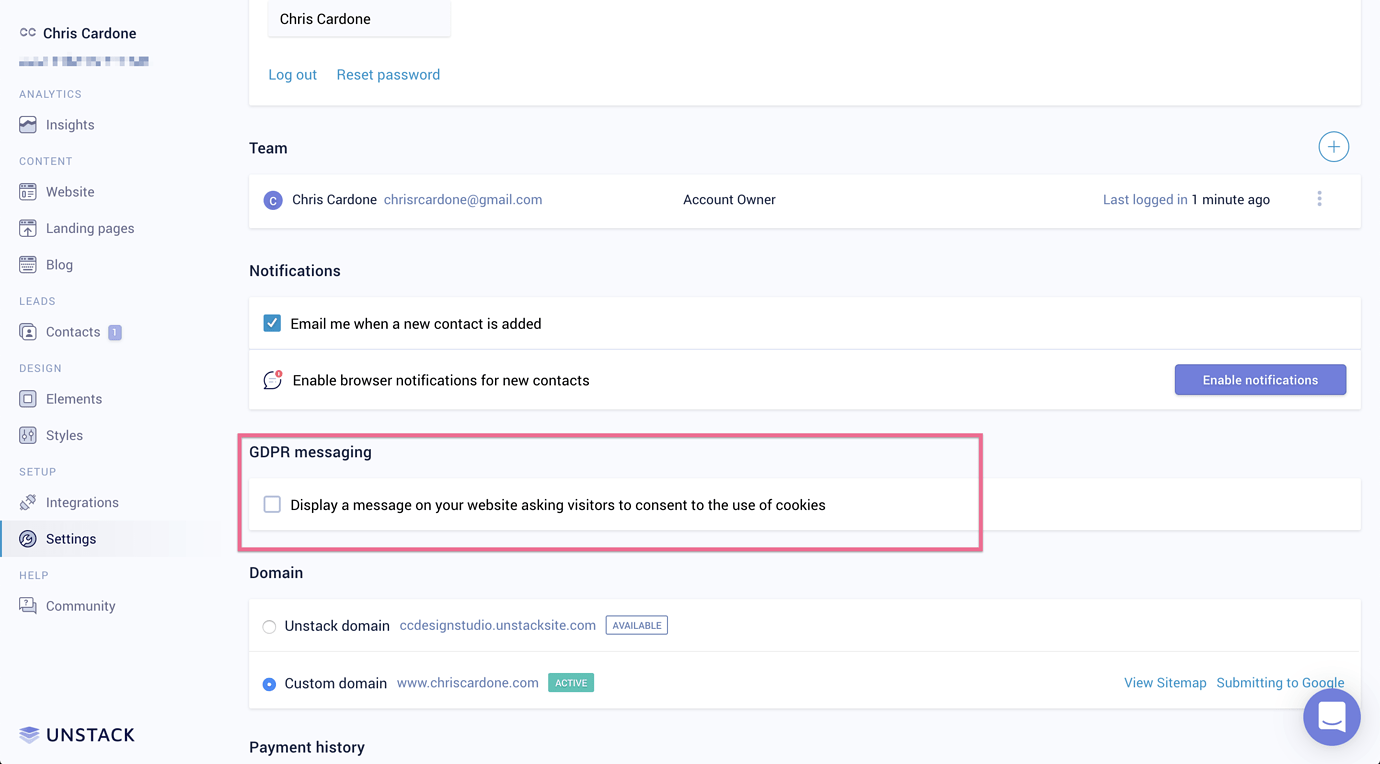The image size is (1380, 764).
Task: Select the Unstack domain radio button
Action: 268,626
